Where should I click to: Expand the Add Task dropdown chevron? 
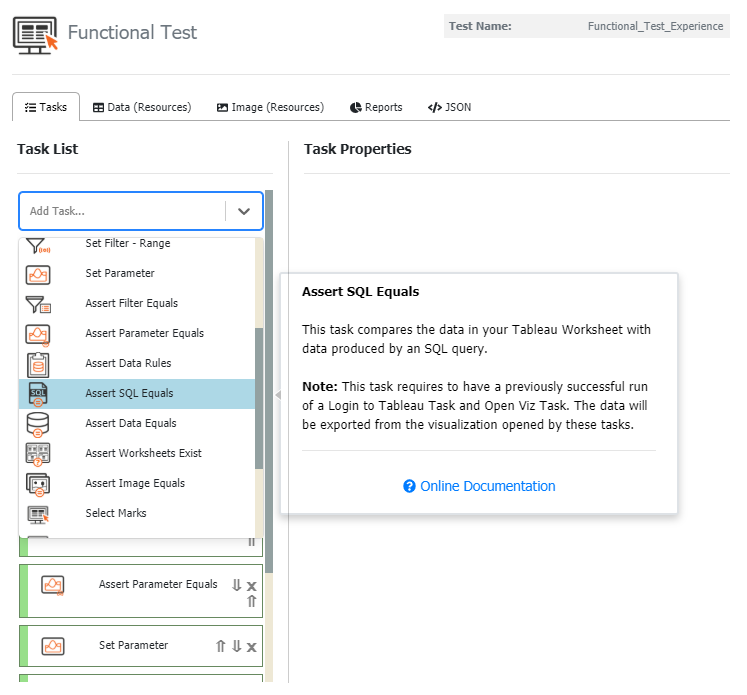click(244, 211)
